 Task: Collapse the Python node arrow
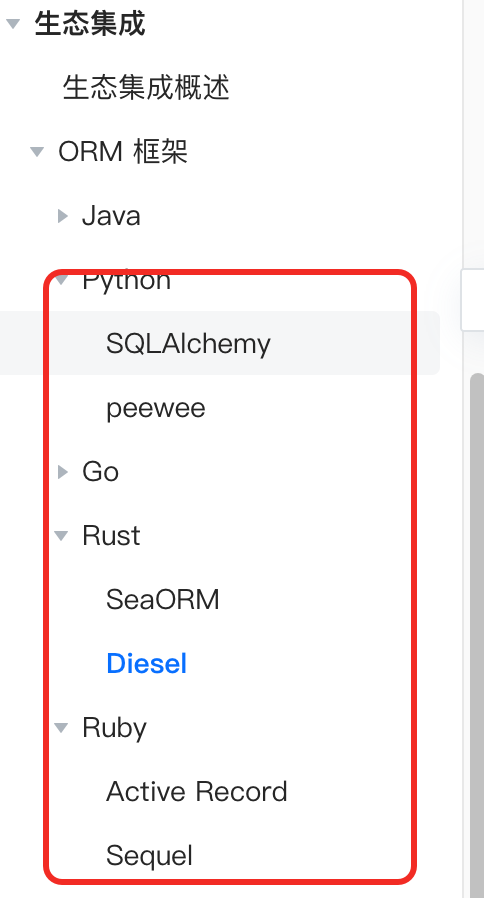coord(61,280)
